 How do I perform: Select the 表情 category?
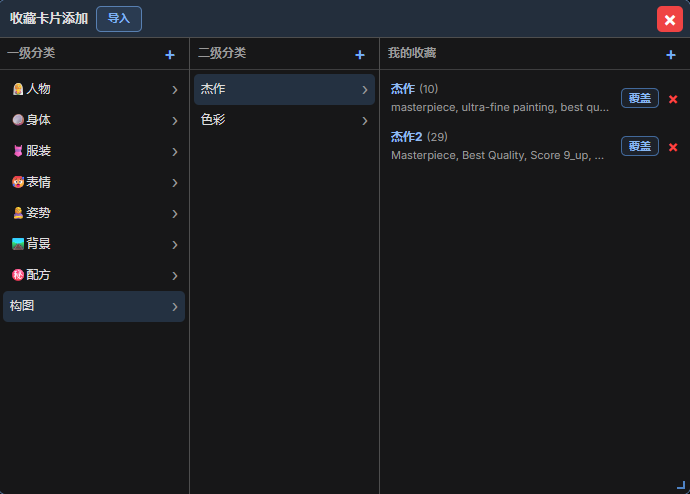click(94, 182)
